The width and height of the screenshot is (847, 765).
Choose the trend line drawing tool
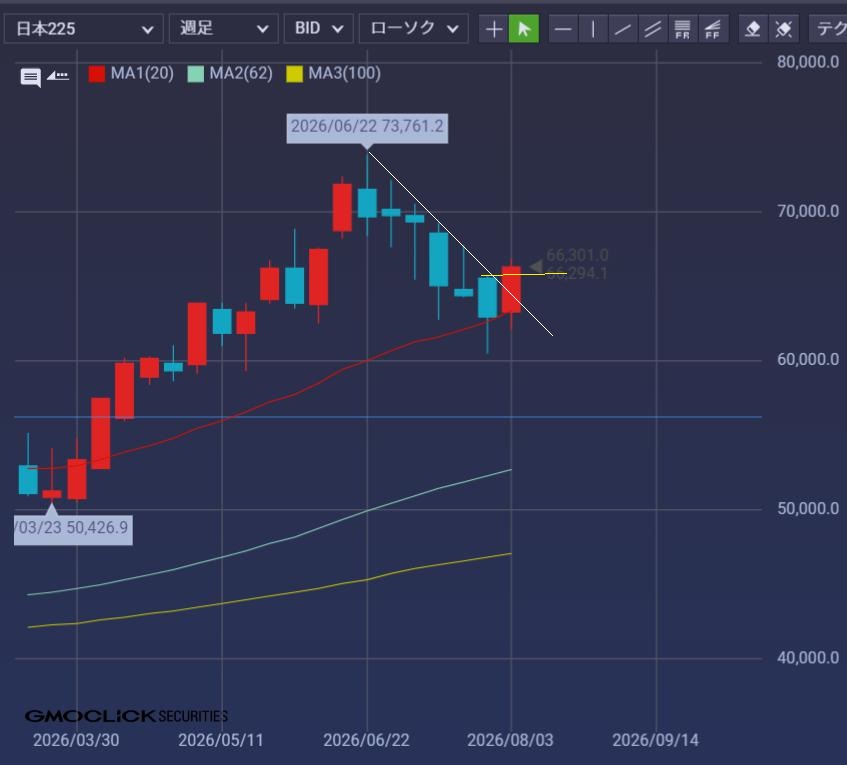pos(623,29)
